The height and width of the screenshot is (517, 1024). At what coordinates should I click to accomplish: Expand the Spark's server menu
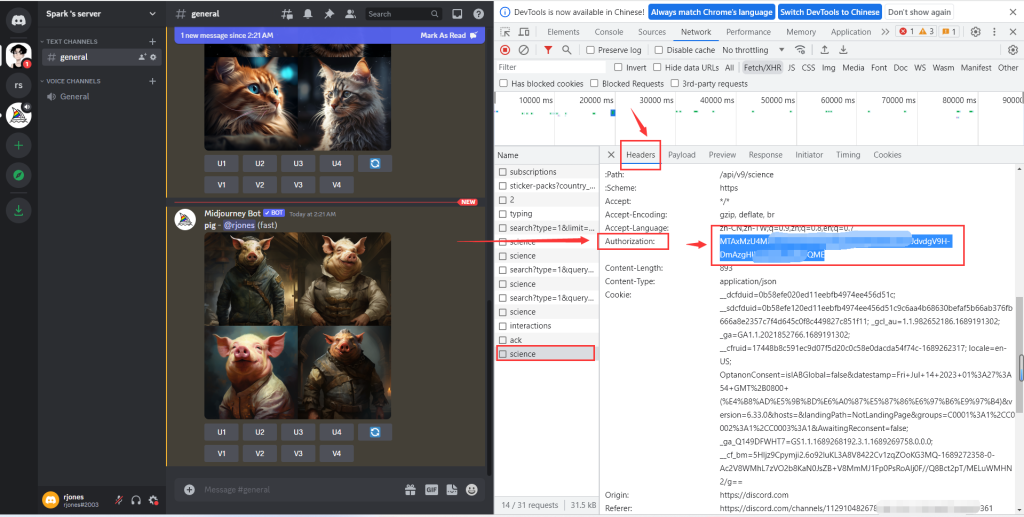pos(100,14)
